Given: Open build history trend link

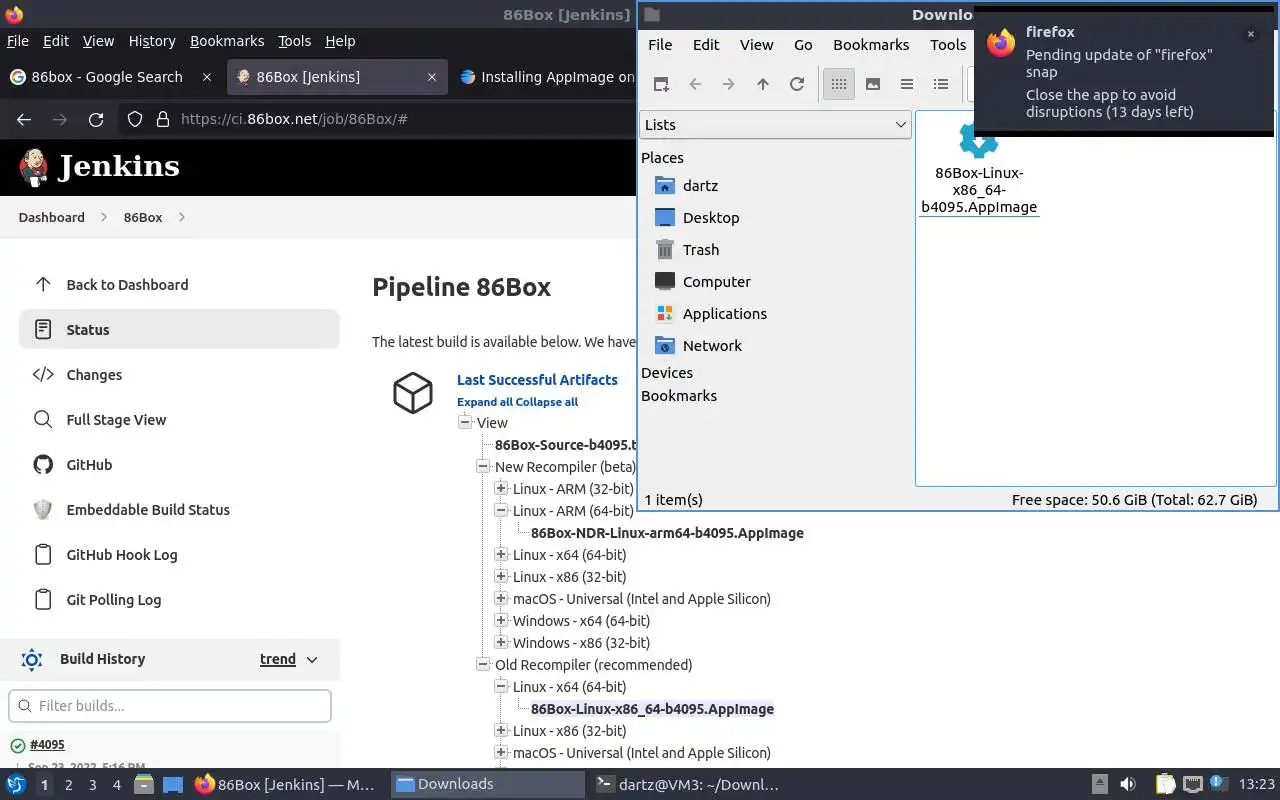Looking at the screenshot, I should coord(278,659).
